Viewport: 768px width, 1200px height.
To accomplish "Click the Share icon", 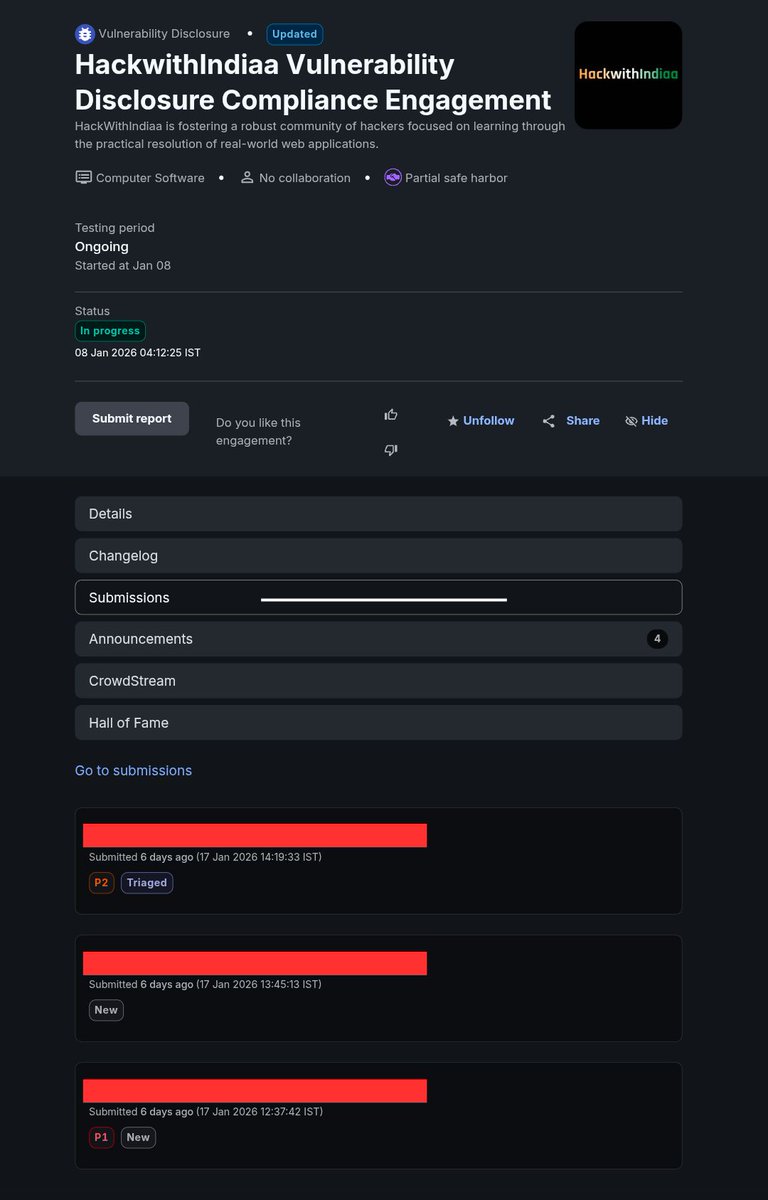I will [549, 421].
